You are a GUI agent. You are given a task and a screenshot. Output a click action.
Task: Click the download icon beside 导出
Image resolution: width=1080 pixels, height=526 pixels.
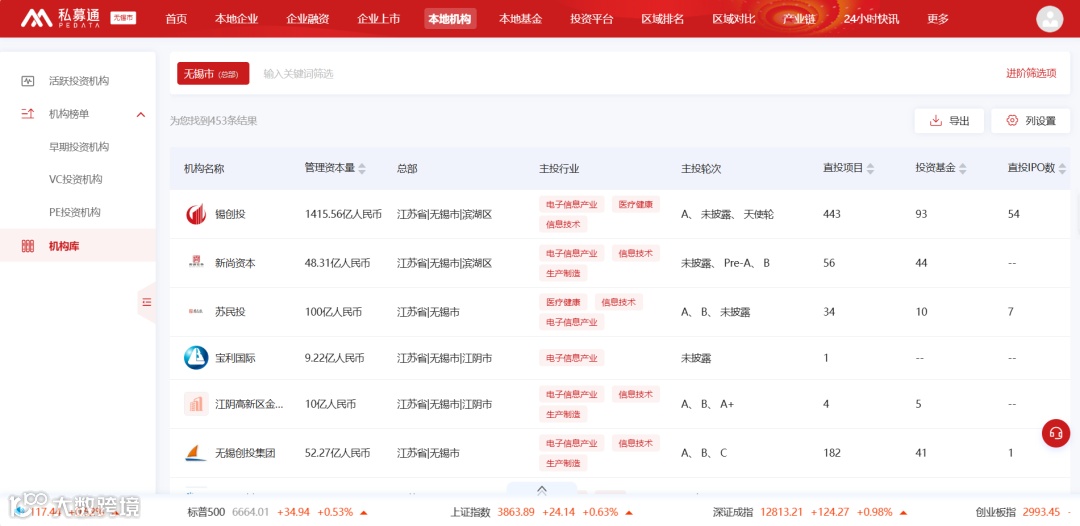935,121
